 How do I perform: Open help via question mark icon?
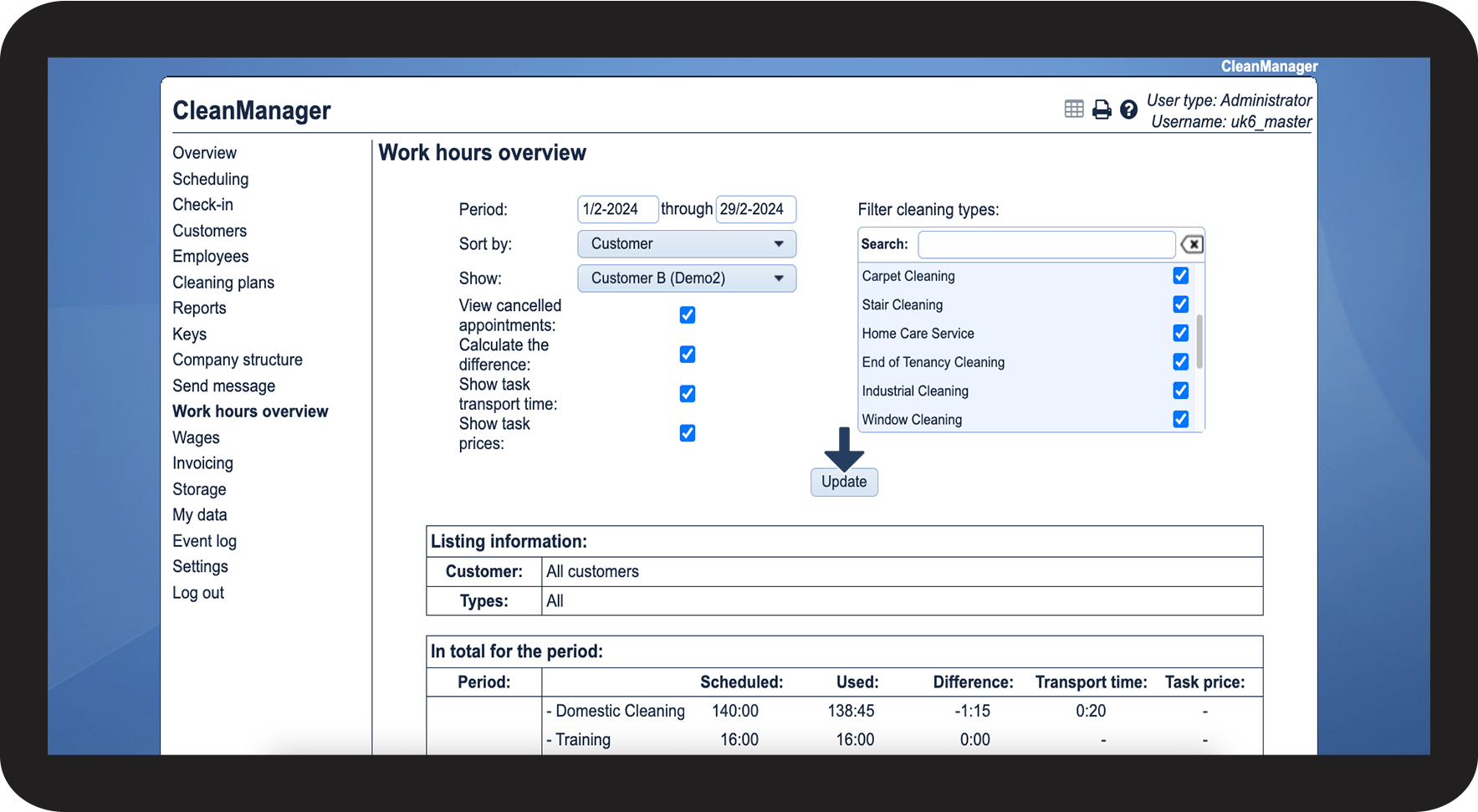(x=1128, y=110)
